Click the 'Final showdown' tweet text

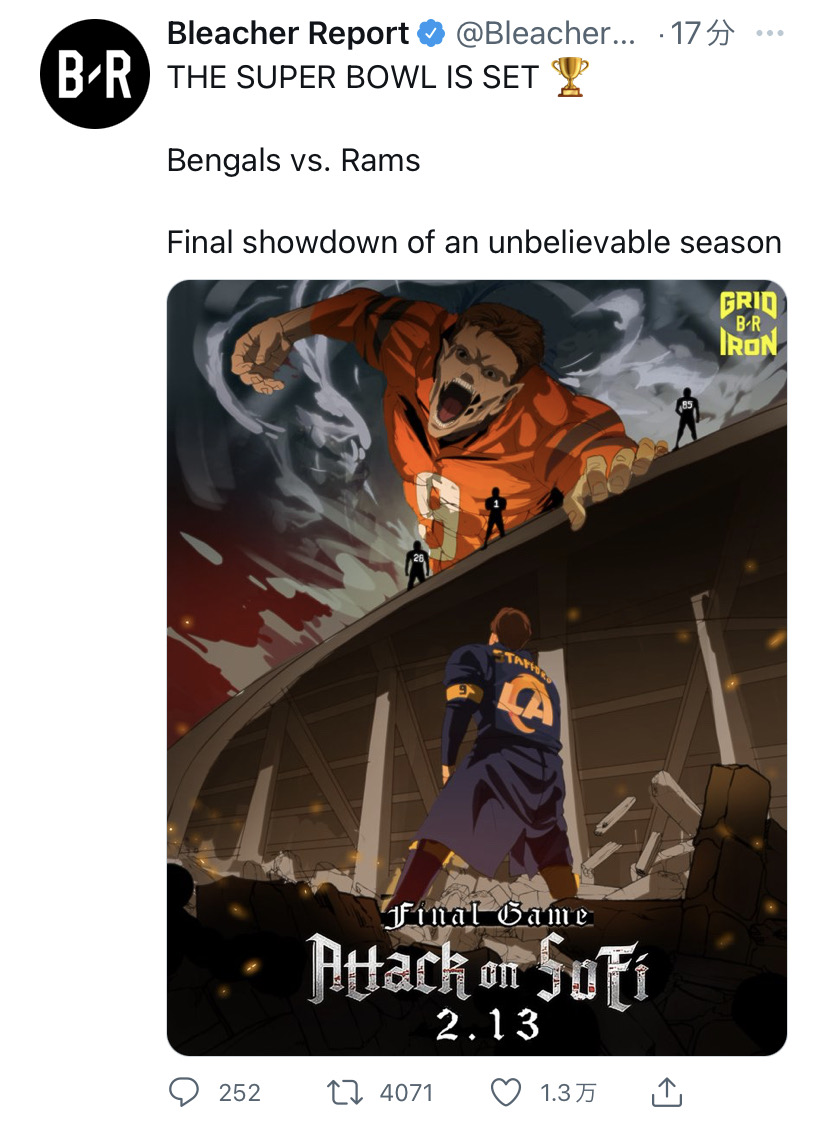click(474, 242)
